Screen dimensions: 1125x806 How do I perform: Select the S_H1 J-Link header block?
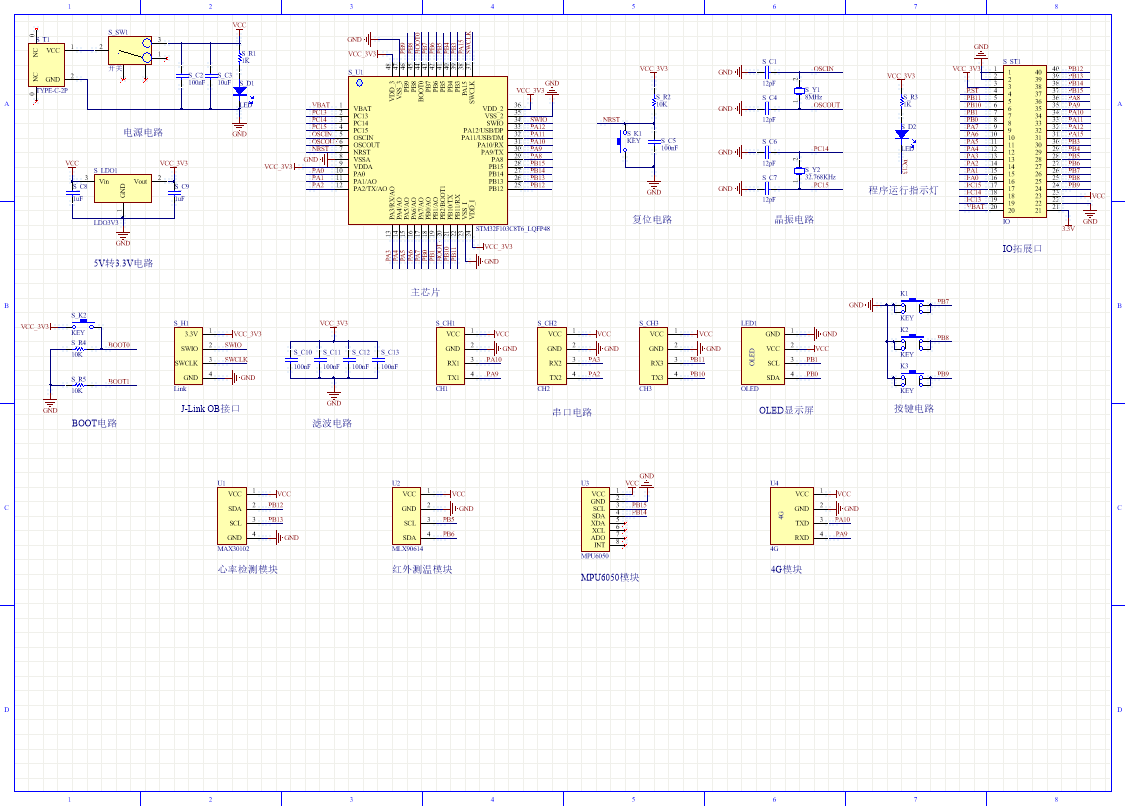188,356
